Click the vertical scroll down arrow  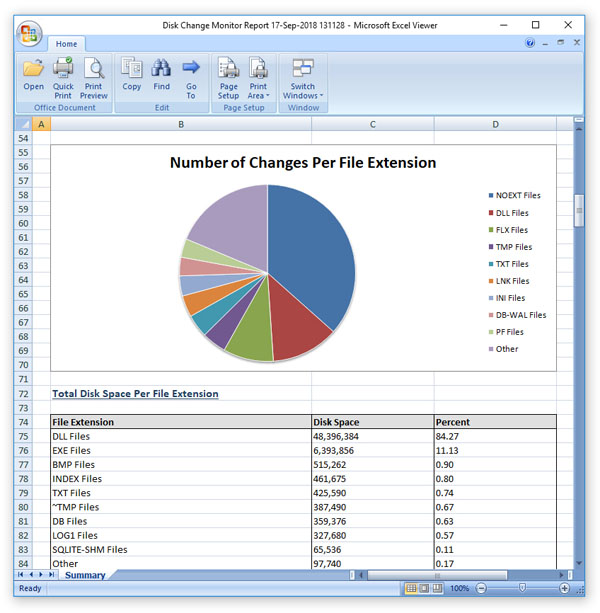coord(579,563)
